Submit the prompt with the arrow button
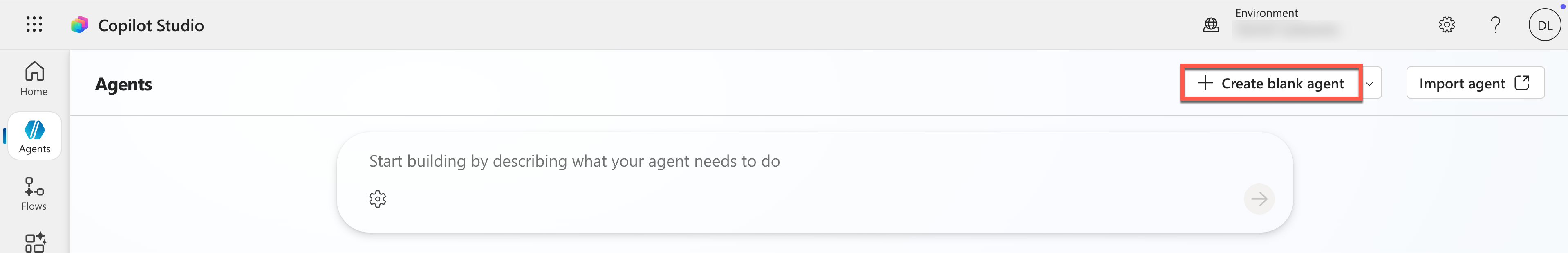The height and width of the screenshot is (253, 1568). coord(1260,199)
